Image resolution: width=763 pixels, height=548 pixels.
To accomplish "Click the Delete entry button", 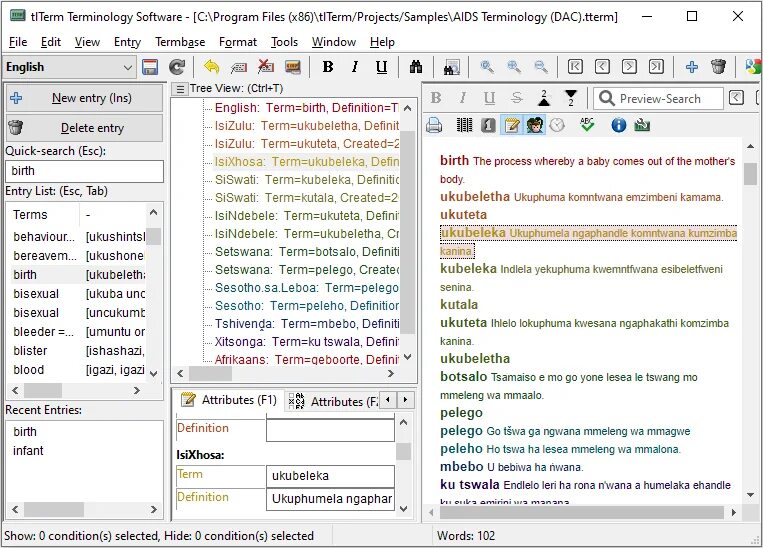I will pos(85,128).
